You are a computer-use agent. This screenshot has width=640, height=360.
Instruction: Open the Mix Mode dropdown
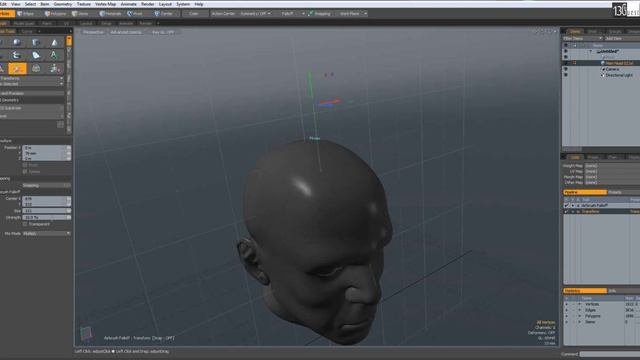(47, 233)
